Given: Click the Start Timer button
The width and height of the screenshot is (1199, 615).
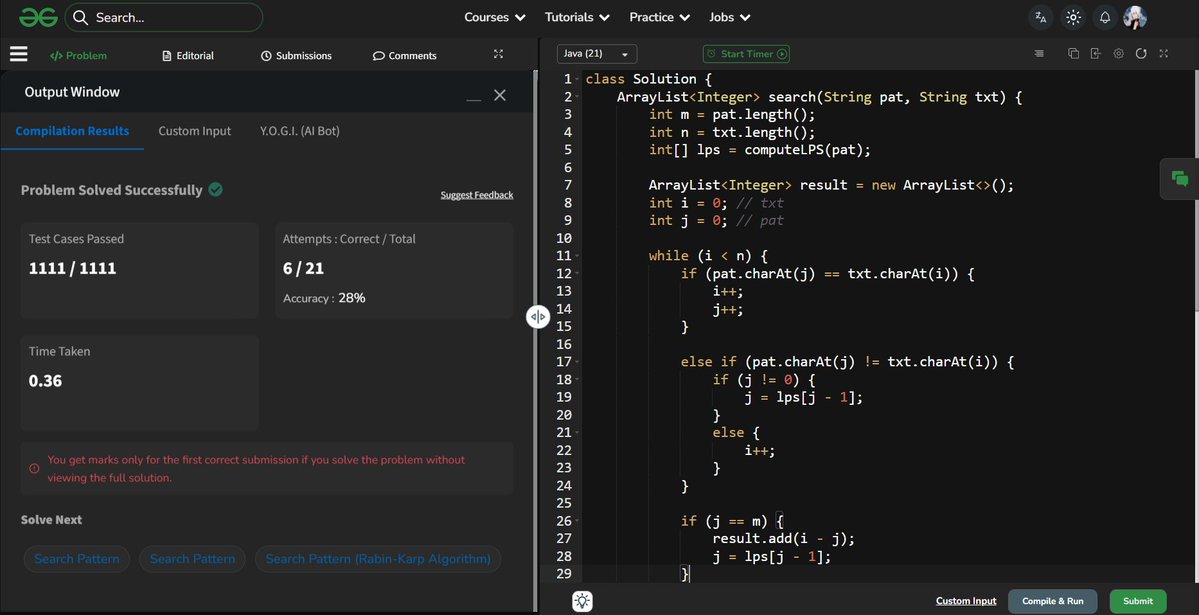Looking at the screenshot, I should tap(746, 54).
